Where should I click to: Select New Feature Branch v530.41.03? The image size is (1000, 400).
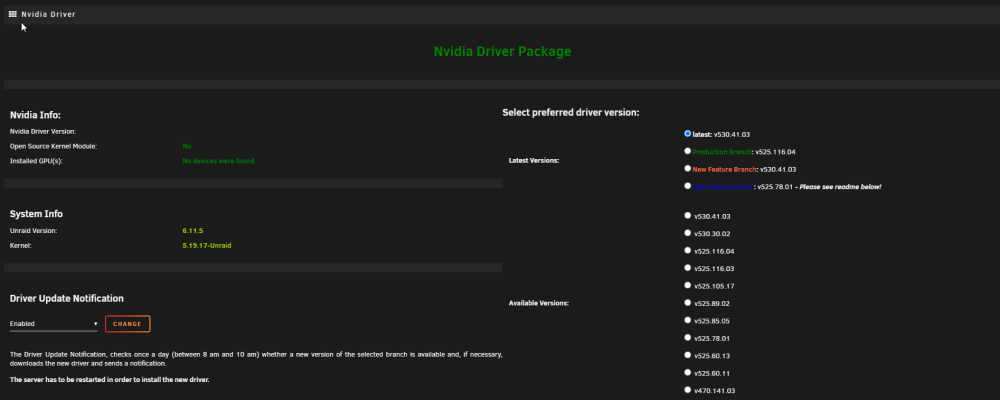click(x=688, y=168)
